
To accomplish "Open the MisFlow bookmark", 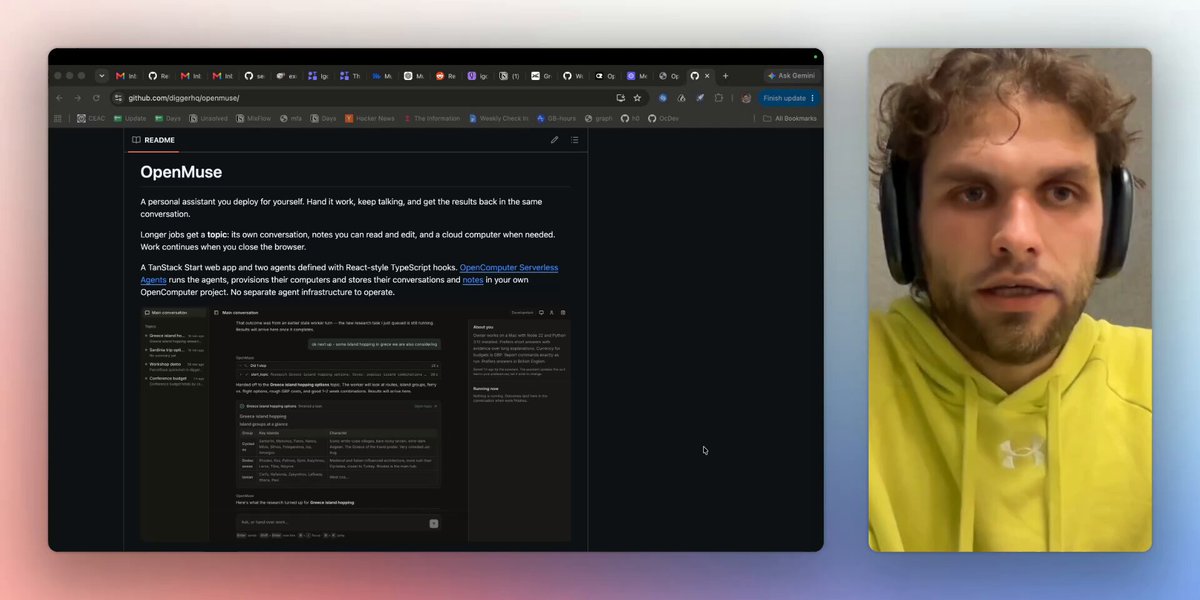I will (x=253, y=118).
